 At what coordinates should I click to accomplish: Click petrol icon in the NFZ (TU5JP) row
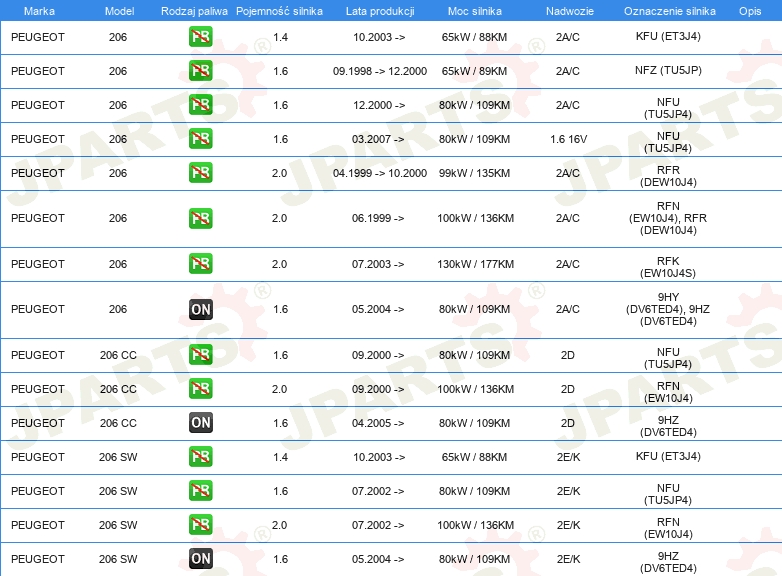pyautogui.click(x=200, y=71)
